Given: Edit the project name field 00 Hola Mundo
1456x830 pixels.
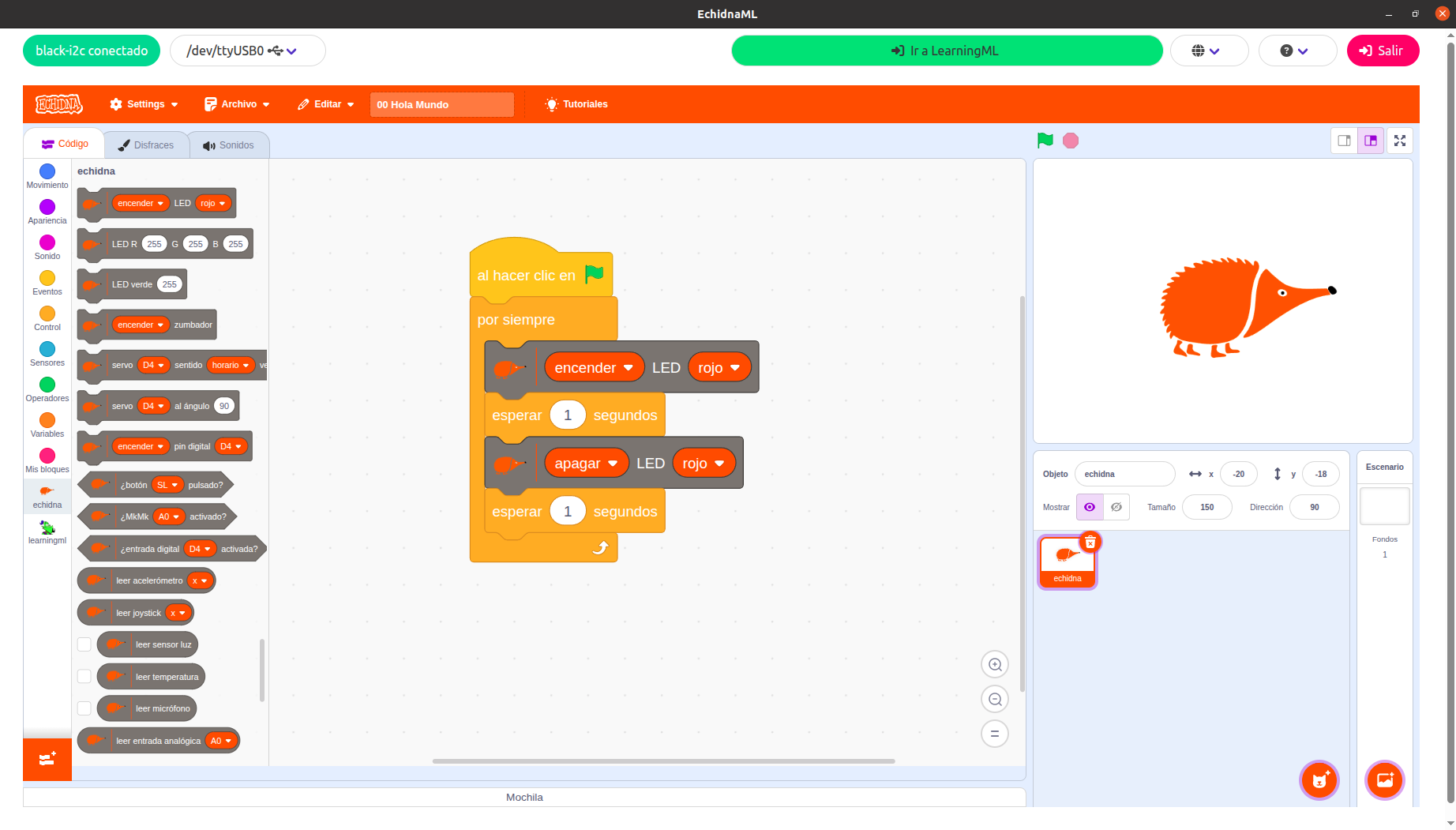Looking at the screenshot, I should click(x=441, y=104).
